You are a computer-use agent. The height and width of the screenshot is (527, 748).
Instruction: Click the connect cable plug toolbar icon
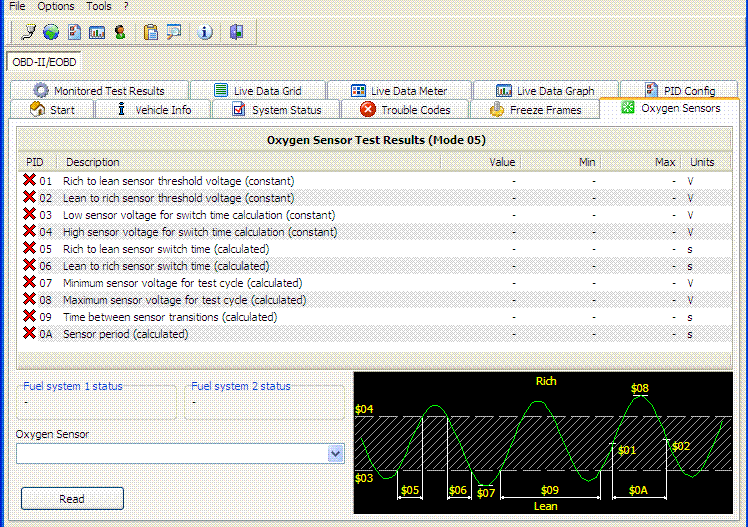pos(28,32)
